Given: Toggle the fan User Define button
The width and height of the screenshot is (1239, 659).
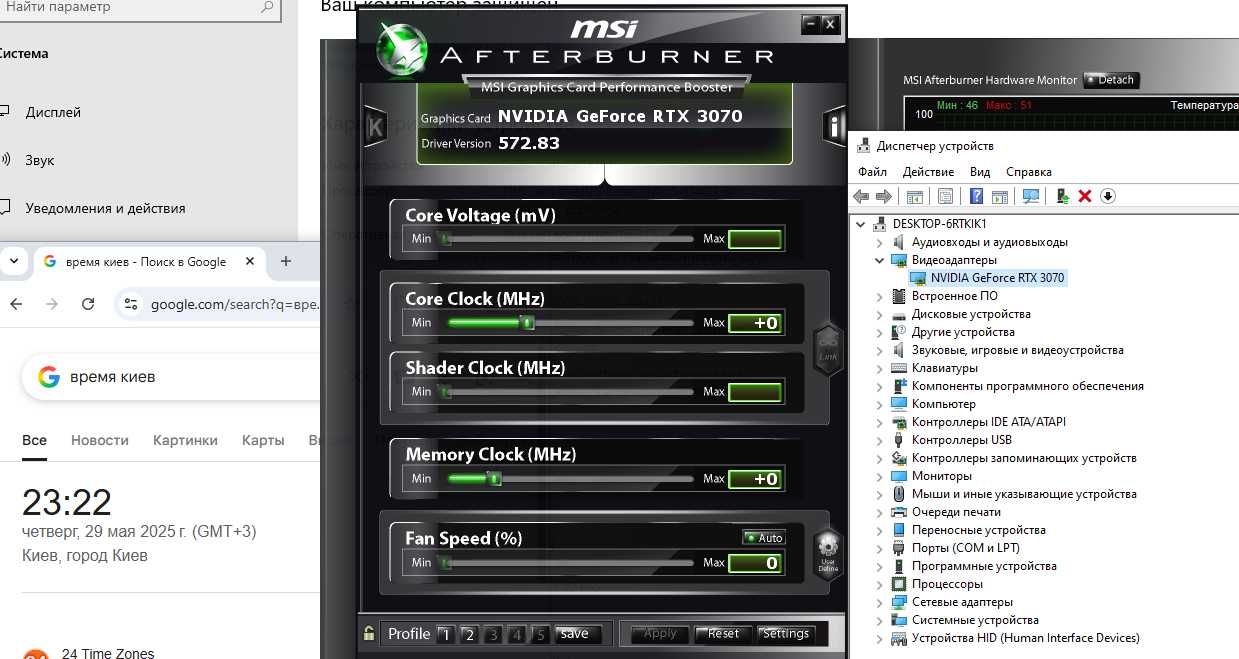Looking at the screenshot, I should (x=828, y=555).
